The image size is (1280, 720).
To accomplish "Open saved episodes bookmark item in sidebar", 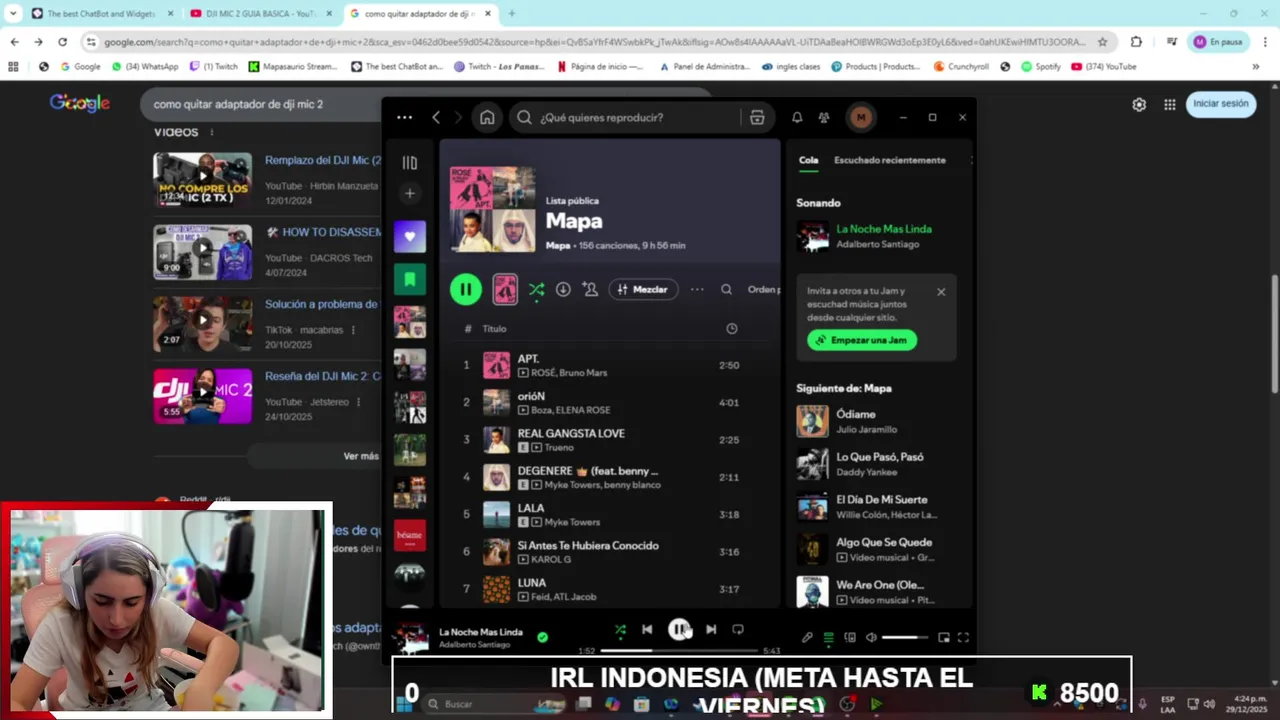I will pyautogui.click(x=409, y=279).
